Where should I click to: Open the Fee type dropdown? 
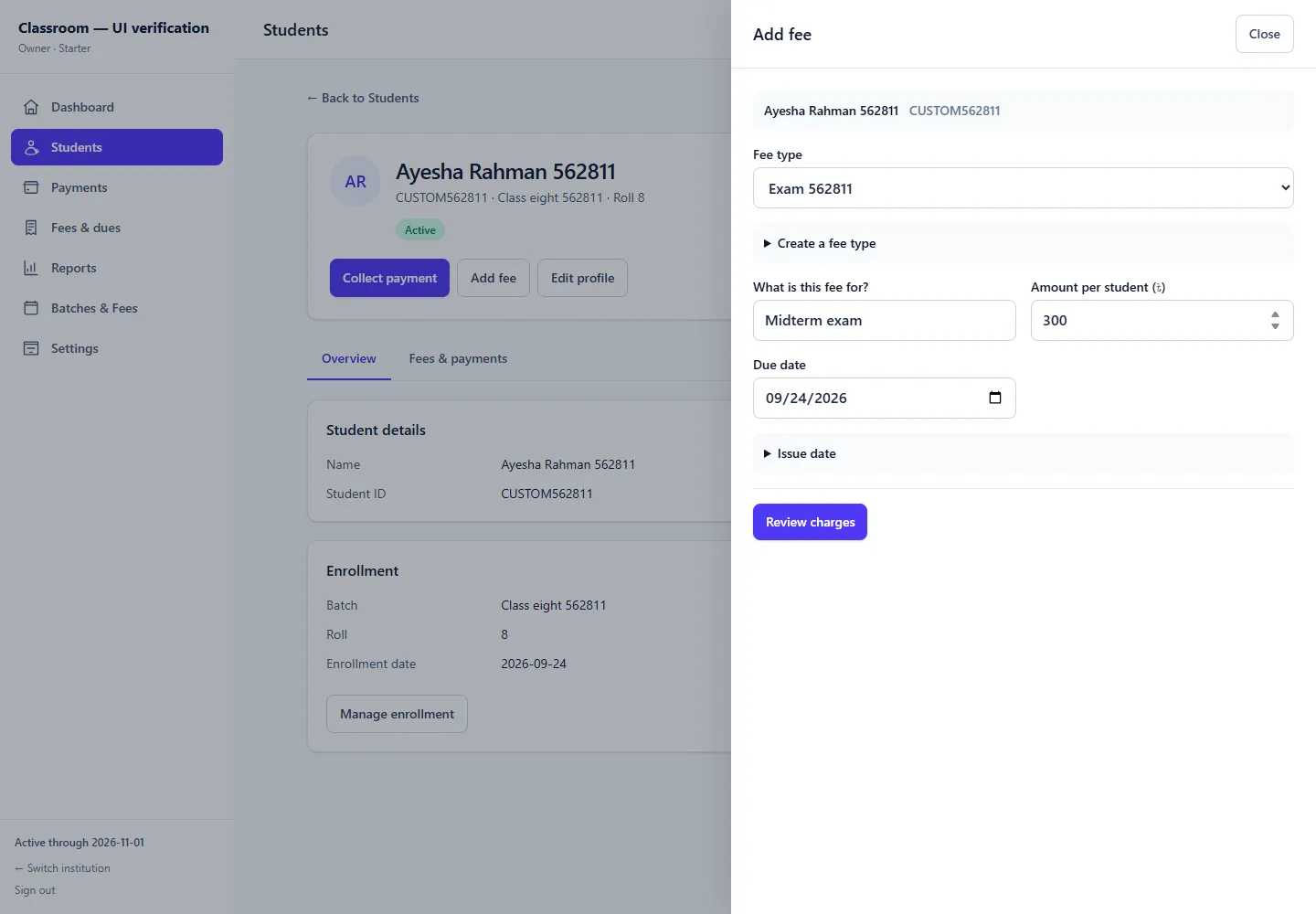click(1024, 188)
